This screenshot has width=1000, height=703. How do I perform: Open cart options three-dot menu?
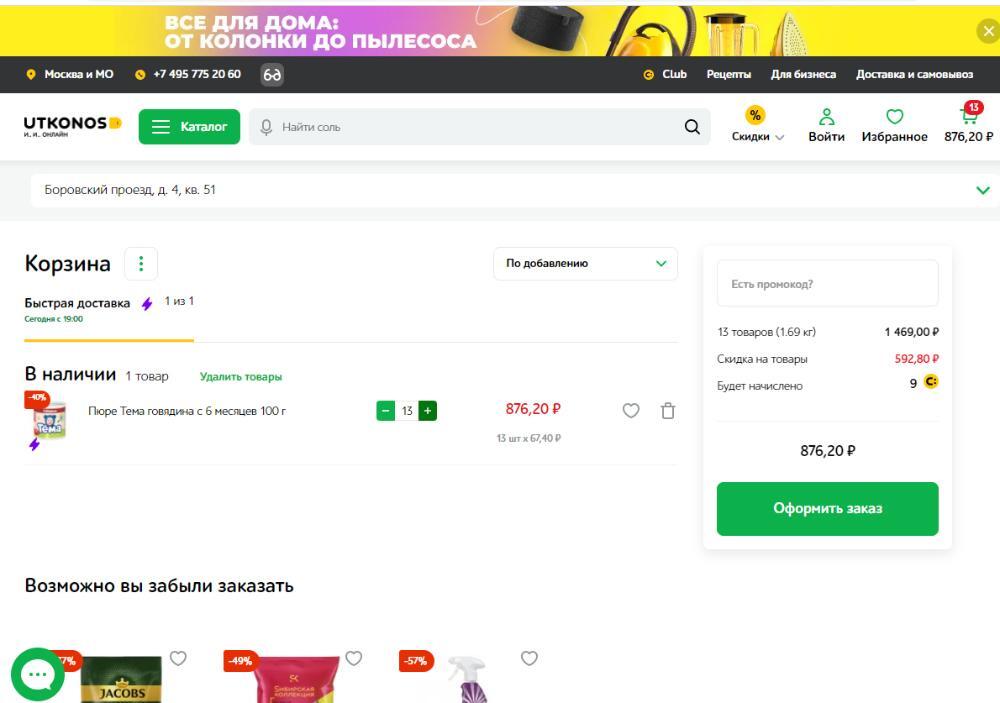click(x=141, y=264)
